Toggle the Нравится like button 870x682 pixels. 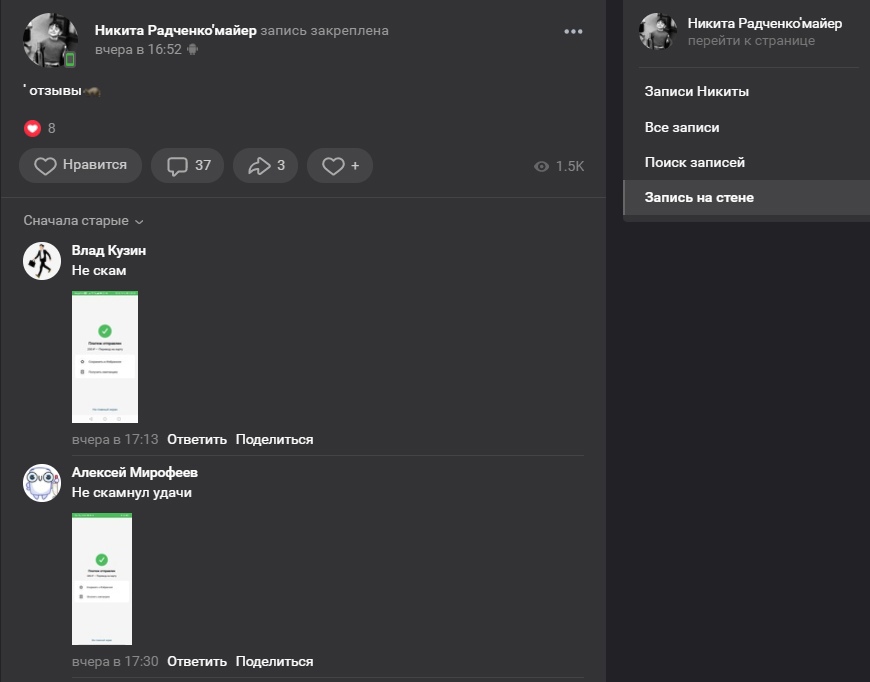point(80,166)
